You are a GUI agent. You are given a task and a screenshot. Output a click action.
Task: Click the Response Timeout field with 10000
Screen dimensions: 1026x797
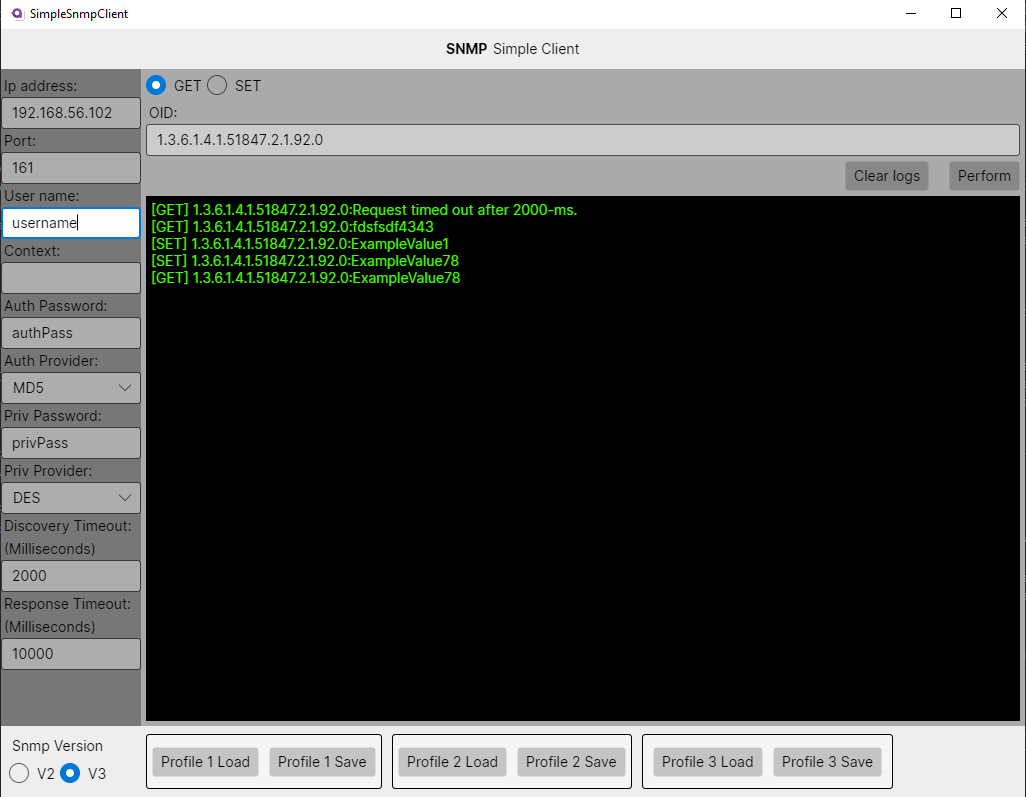pyautogui.click(x=71, y=654)
